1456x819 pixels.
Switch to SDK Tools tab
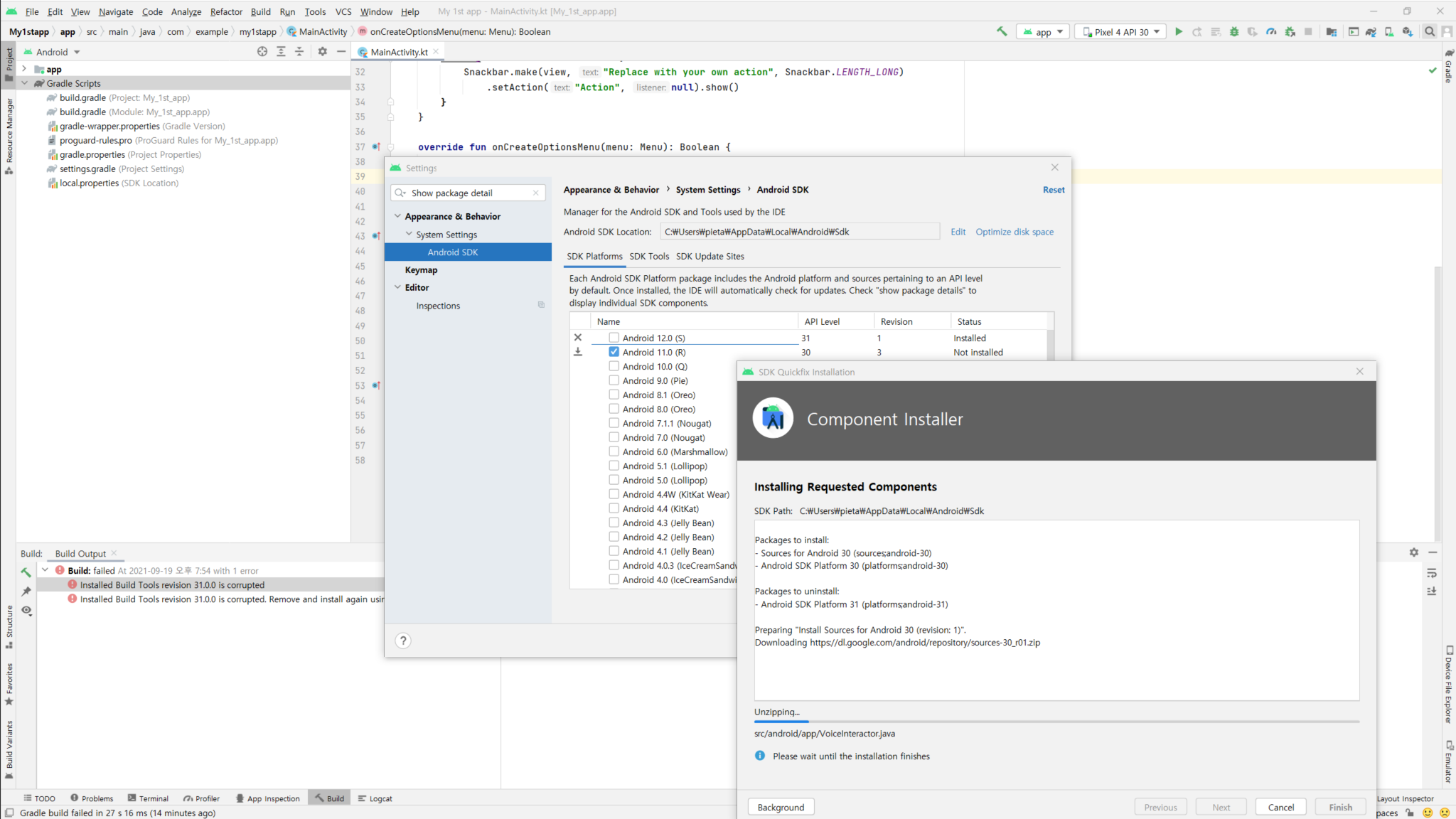(649, 256)
